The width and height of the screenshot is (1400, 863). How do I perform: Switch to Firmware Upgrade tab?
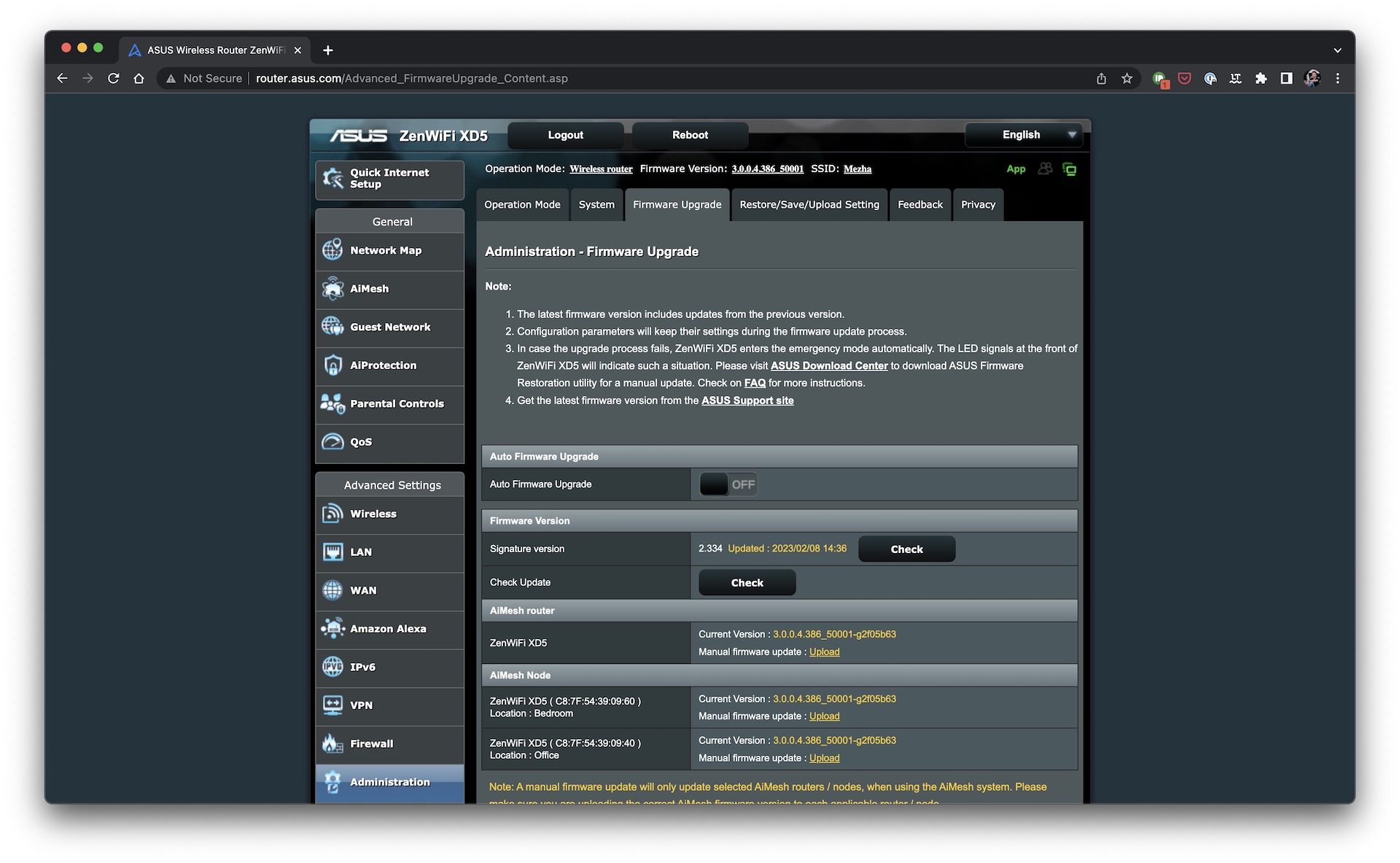[677, 204]
